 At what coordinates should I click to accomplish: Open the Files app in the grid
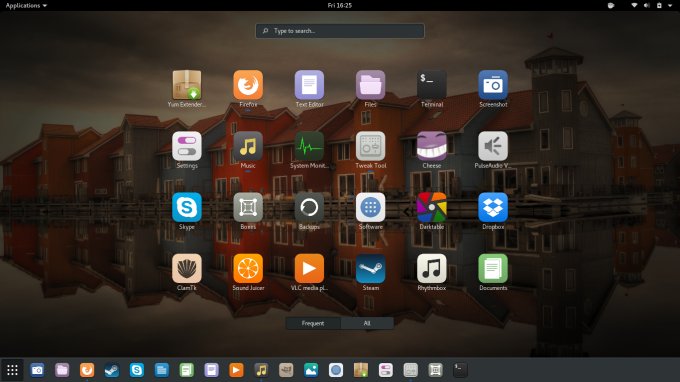click(x=370, y=85)
